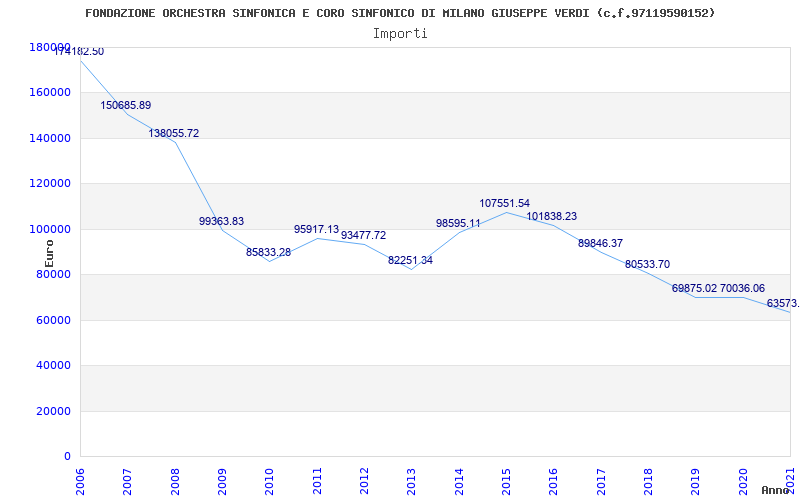Click the Euro axis label

click(49, 253)
